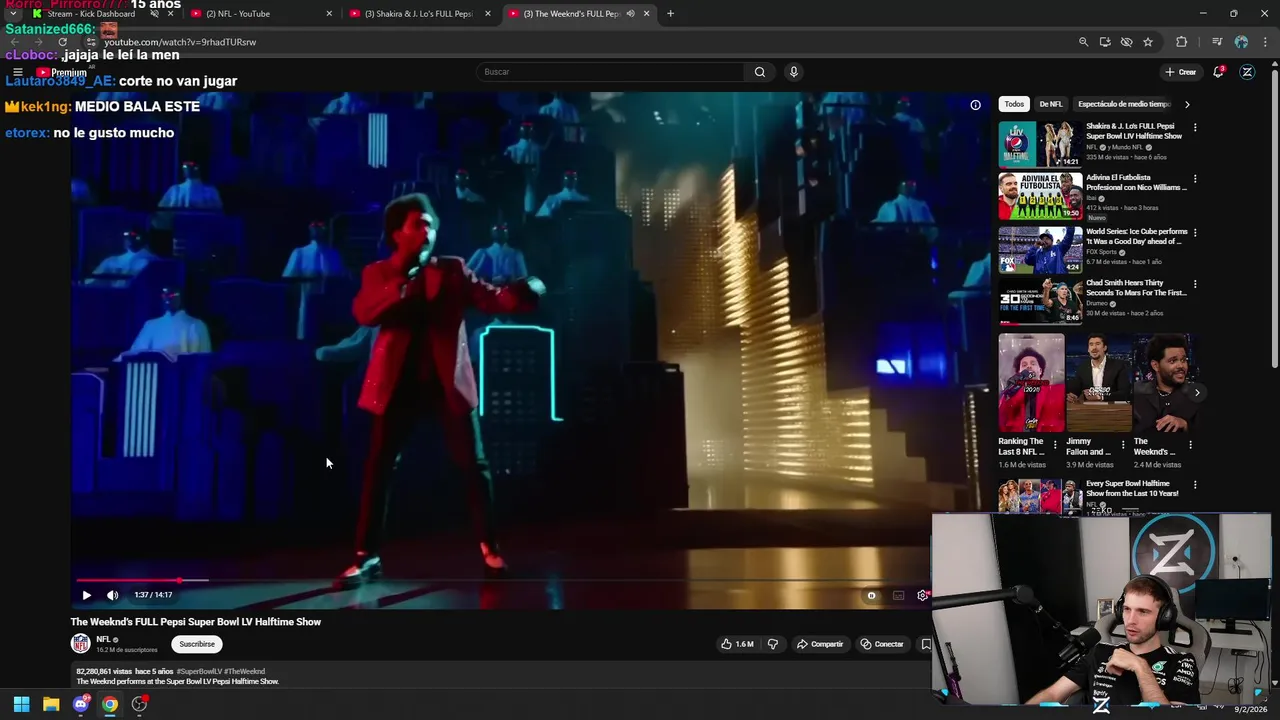Select Espectáculo de medio tiempo chip
This screenshot has width=1280, height=720.
click(1124, 104)
